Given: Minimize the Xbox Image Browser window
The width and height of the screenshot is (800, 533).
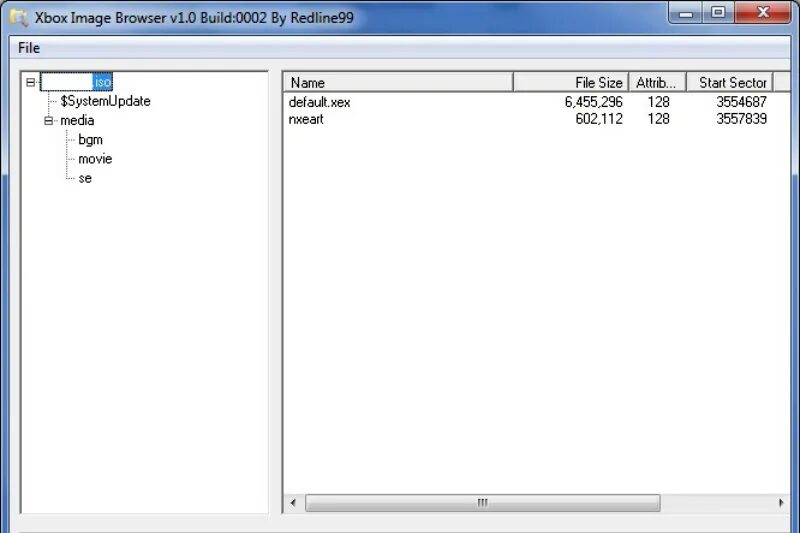Looking at the screenshot, I should pos(686,13).
